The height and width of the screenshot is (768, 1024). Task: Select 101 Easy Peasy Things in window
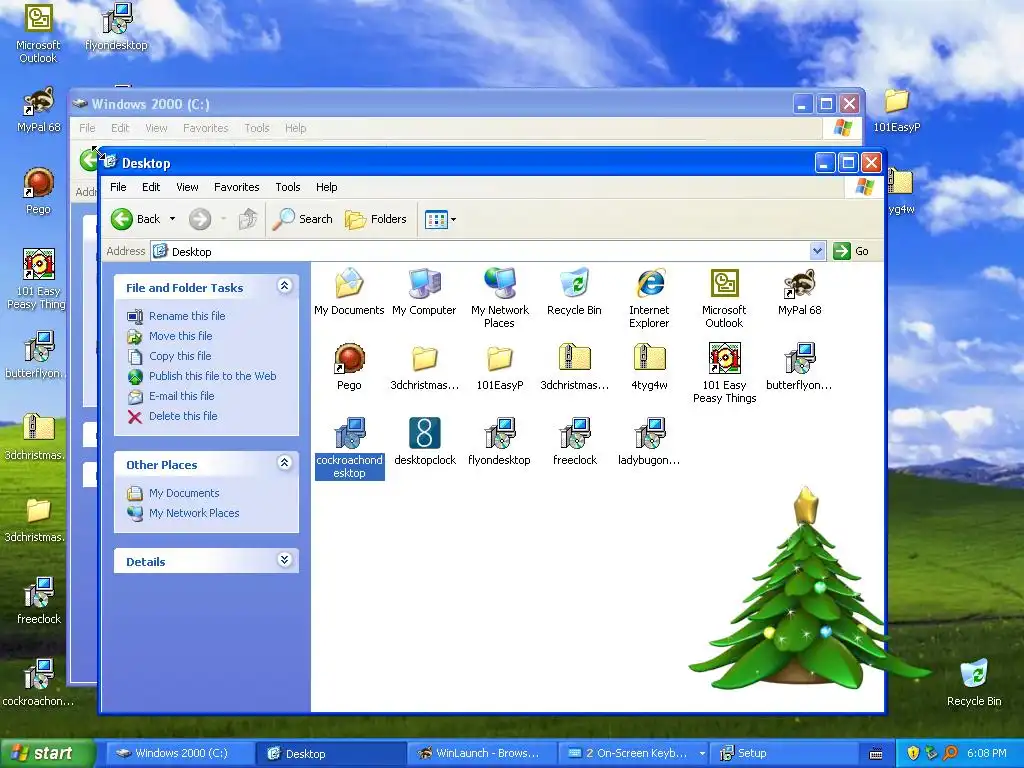[724, 373]
